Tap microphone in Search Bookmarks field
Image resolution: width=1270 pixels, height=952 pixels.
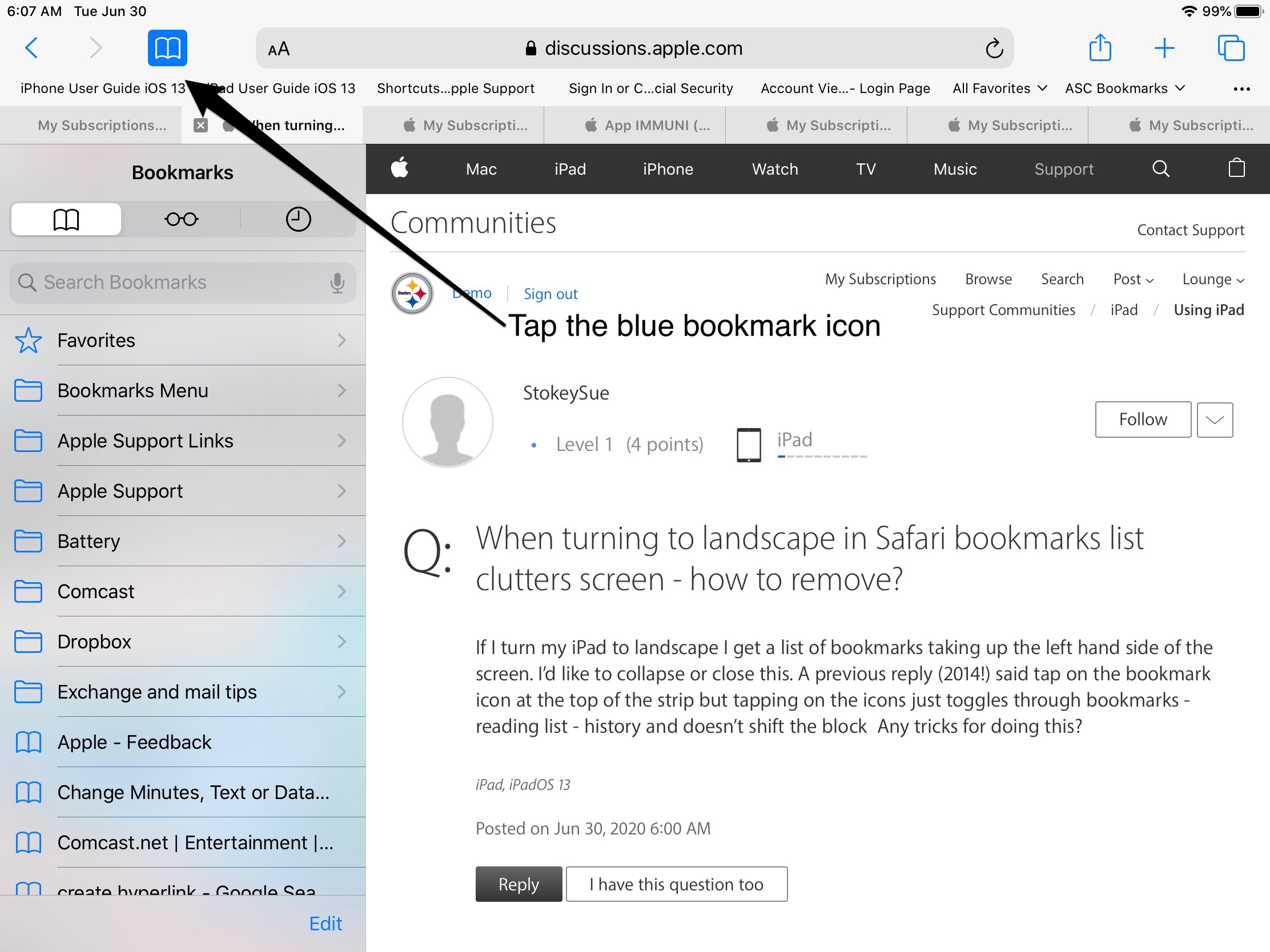click(x=337, y=283)
